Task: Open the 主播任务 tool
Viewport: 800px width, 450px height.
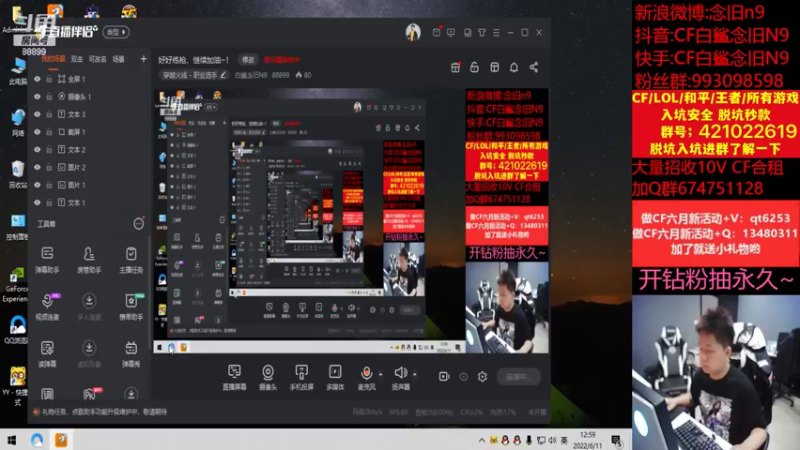Action: click(x=131, y=259)
